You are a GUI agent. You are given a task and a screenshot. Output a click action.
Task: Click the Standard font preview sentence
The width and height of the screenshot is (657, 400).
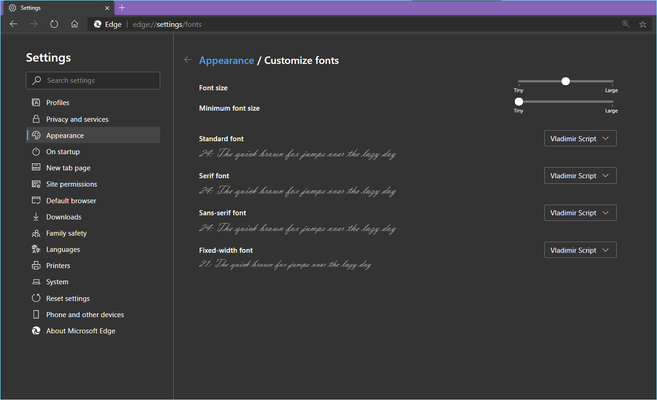click(x=297, y=154)
